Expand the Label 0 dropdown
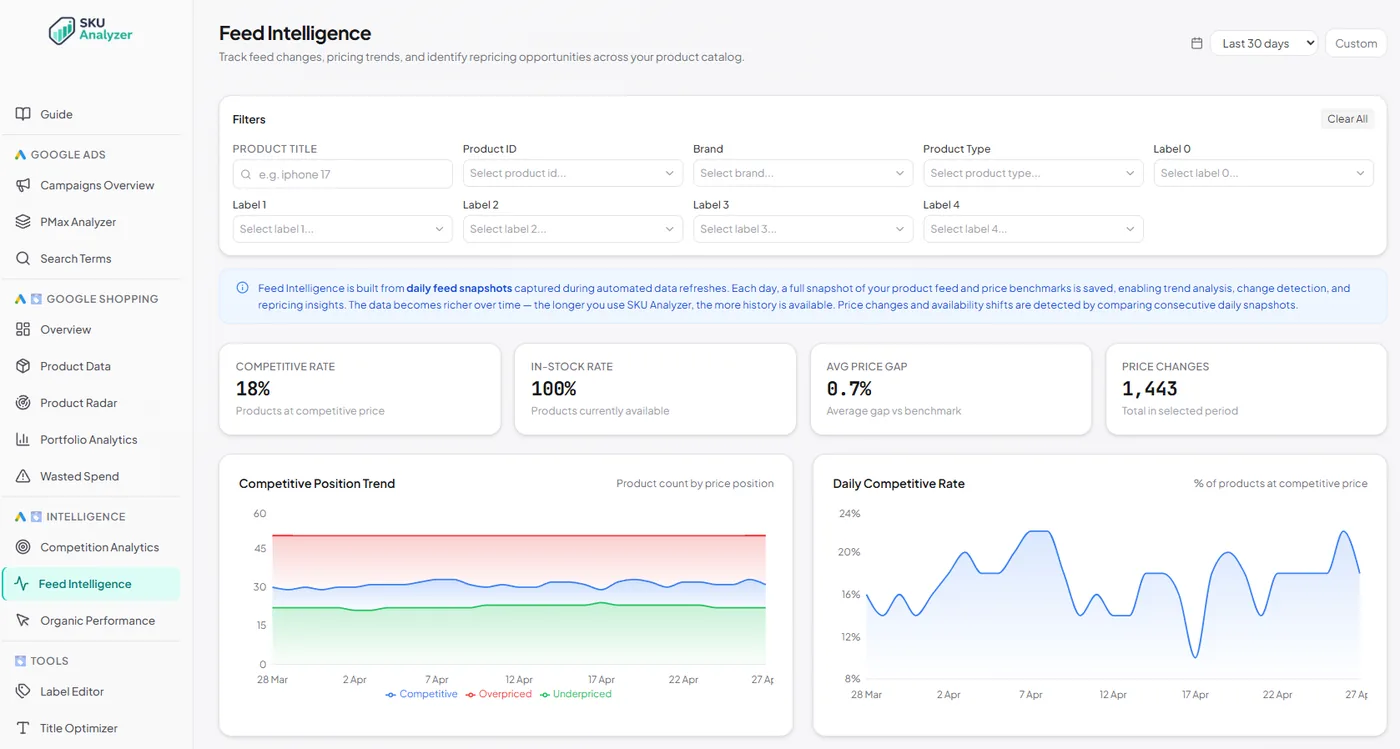This screenshot has width=1400, height=749. (1263, 173)
